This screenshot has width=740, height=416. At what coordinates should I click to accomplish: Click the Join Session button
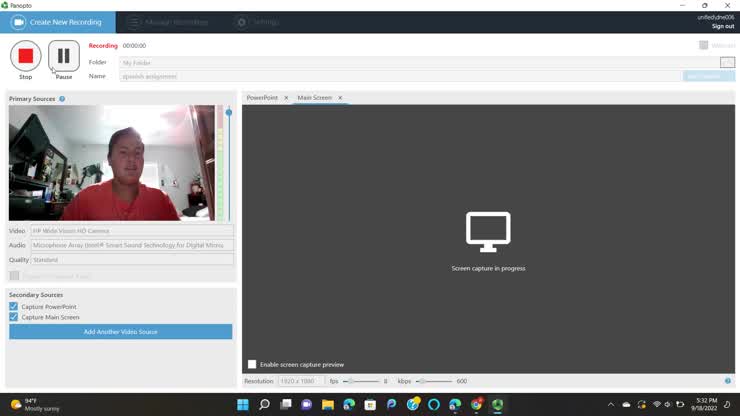click(708, 76)
